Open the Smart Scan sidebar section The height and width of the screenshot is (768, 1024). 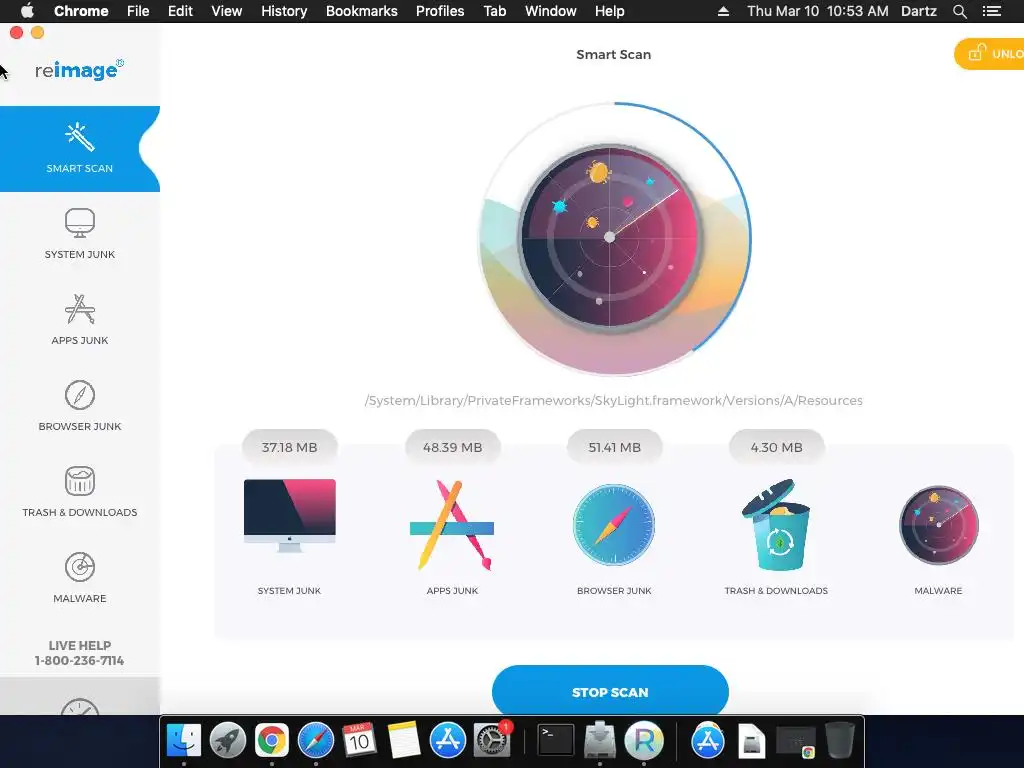[80, 149]
